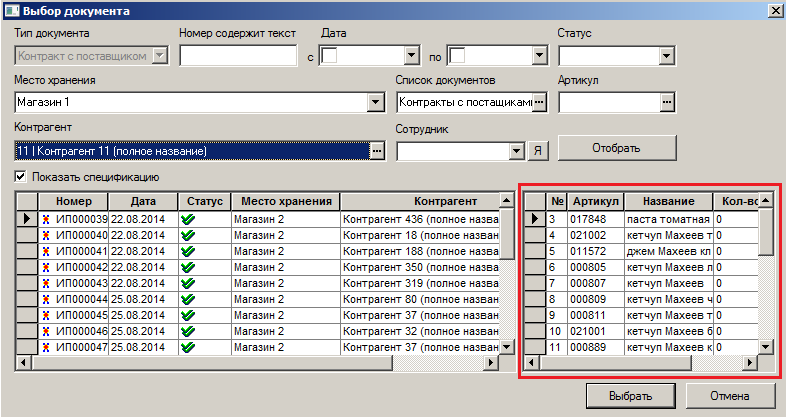Click the Артикул input field

pos(609,102)
